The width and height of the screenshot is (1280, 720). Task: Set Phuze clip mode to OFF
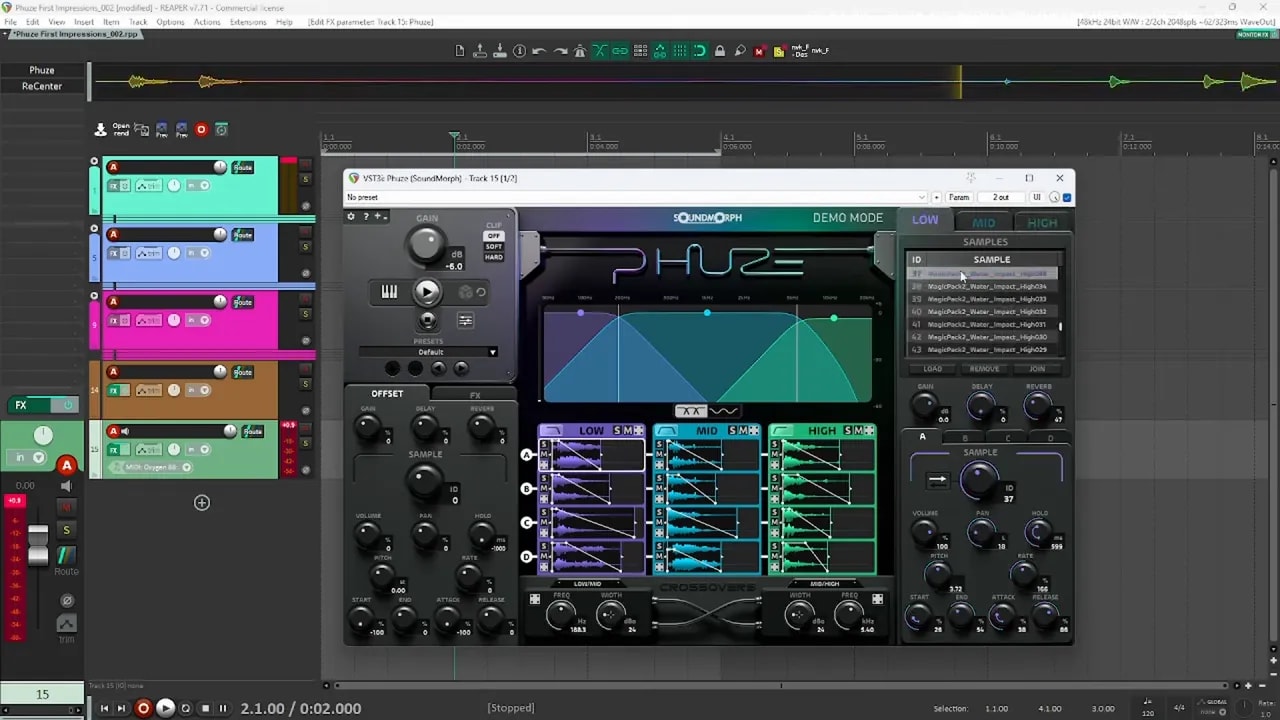coord(494,236)
